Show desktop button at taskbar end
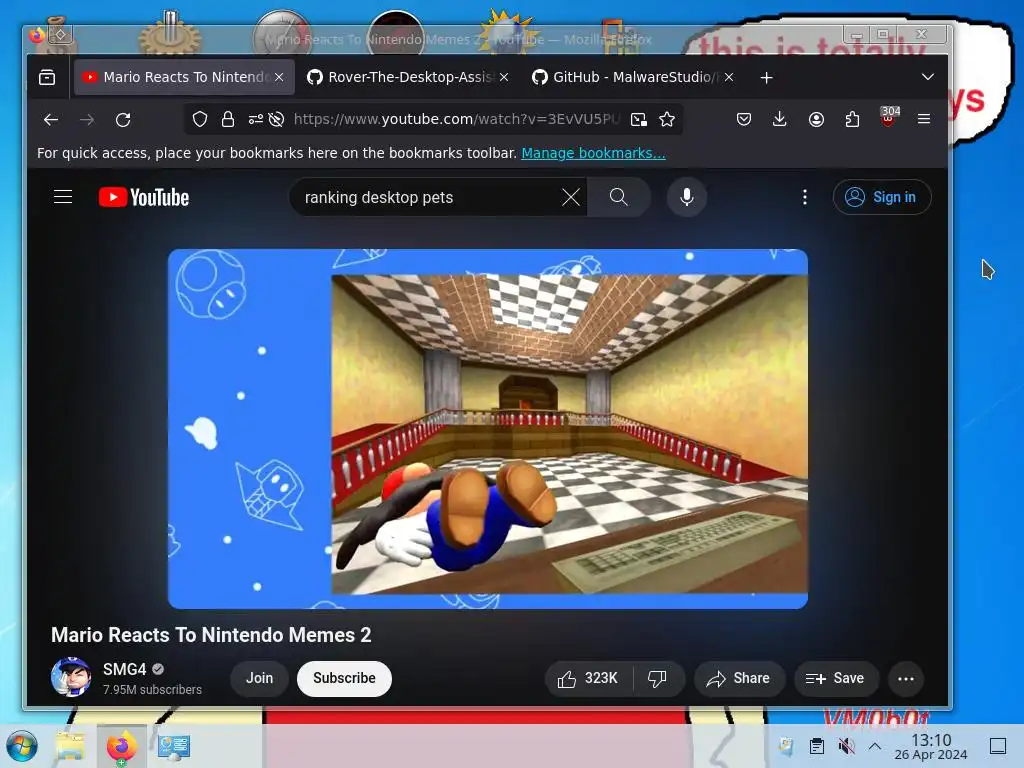 (998, 746)
